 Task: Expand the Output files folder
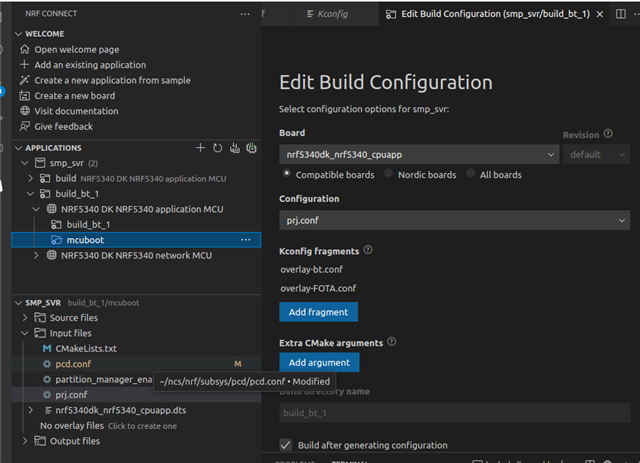coord(24,441)
